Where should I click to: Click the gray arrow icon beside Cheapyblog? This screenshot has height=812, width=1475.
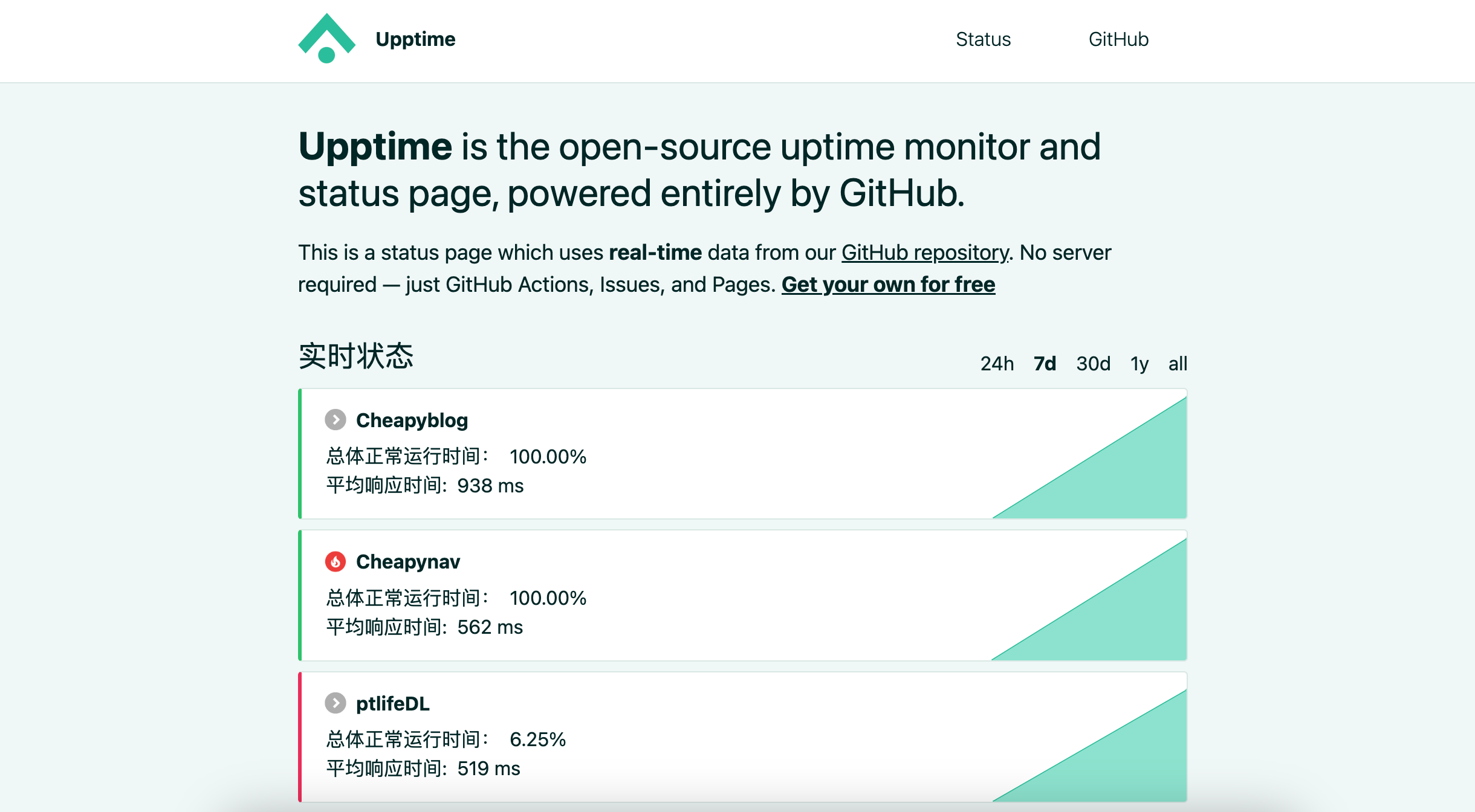336,419
